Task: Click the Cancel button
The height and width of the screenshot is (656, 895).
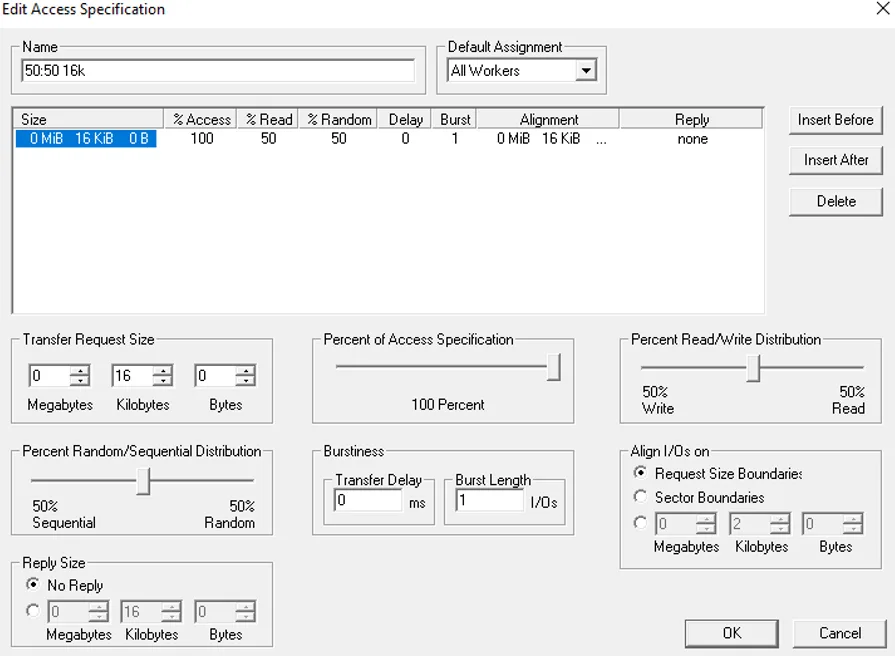Action: (840, 633)
